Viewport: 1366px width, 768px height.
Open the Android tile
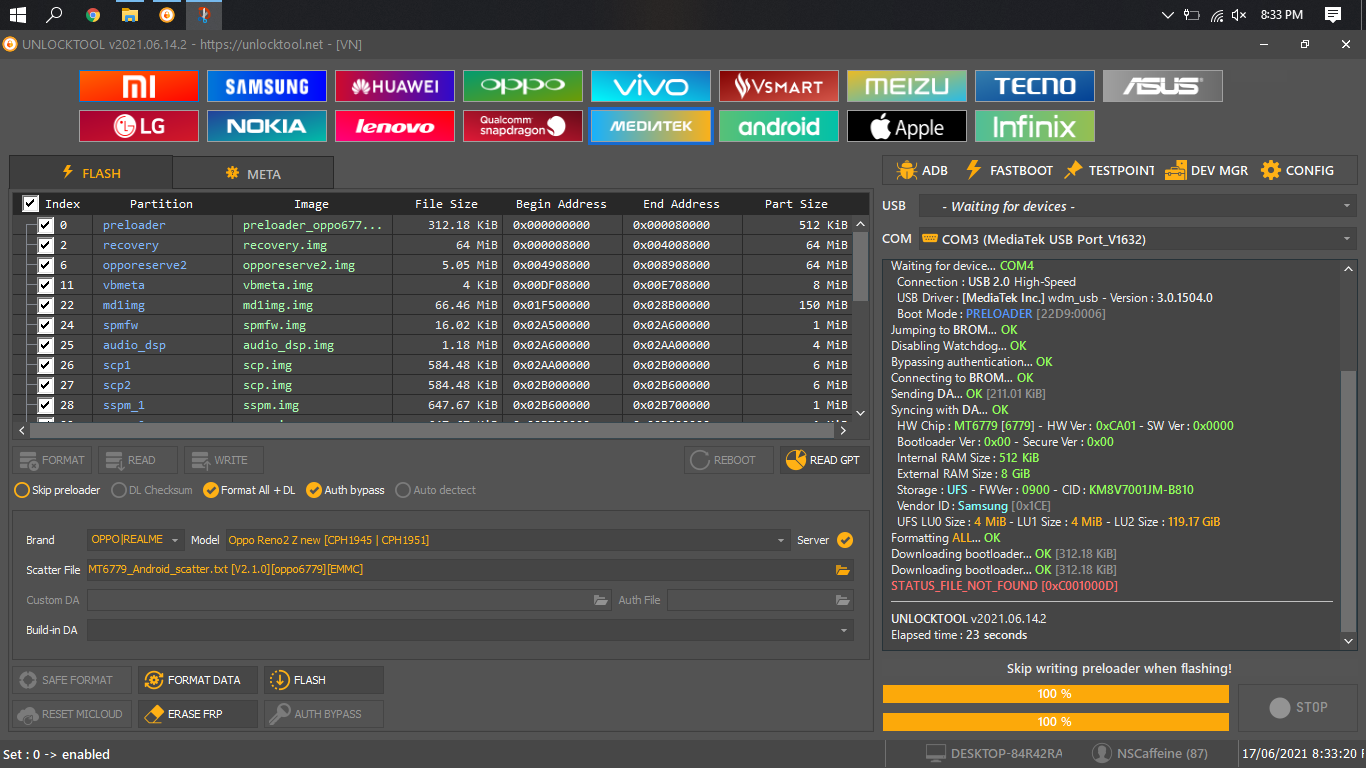coord(779,126)
